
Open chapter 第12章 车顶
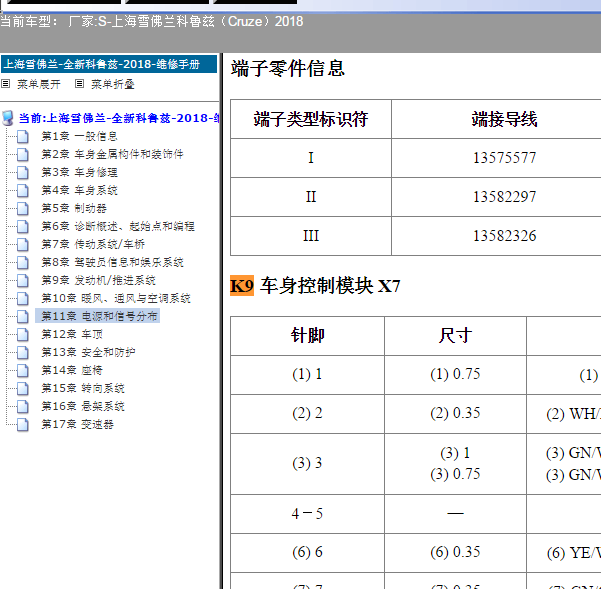pyautogui.click(x=72, y=335)
